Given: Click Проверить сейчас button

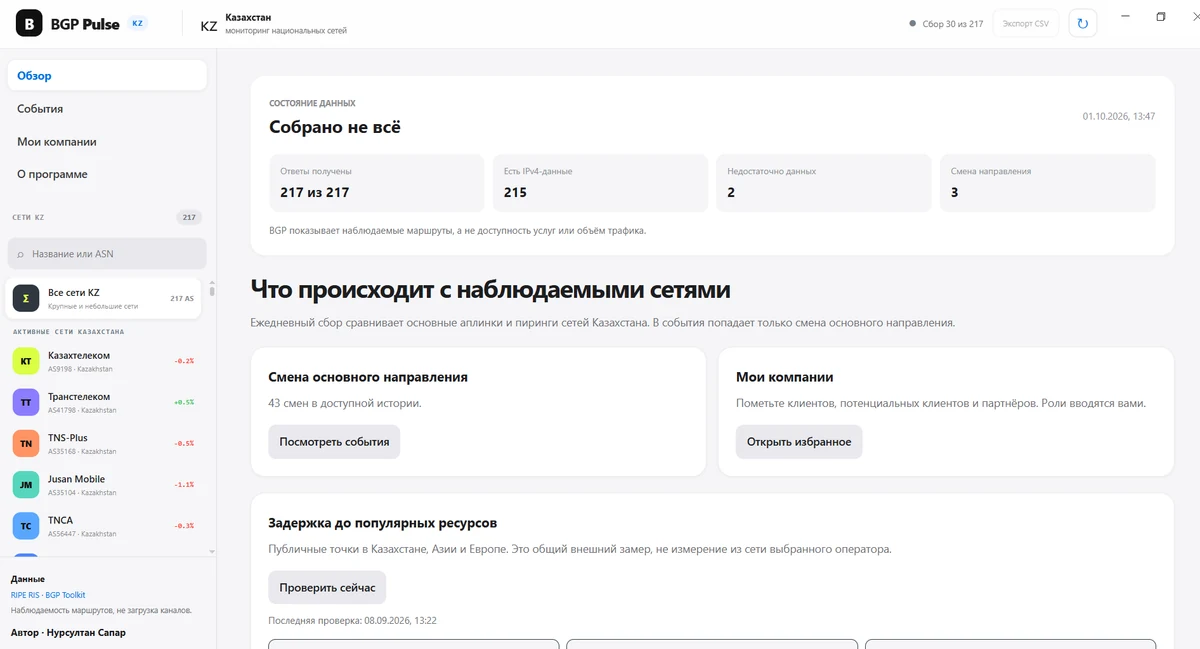Looking at the screenshot, I should click(x=327, y=588).
